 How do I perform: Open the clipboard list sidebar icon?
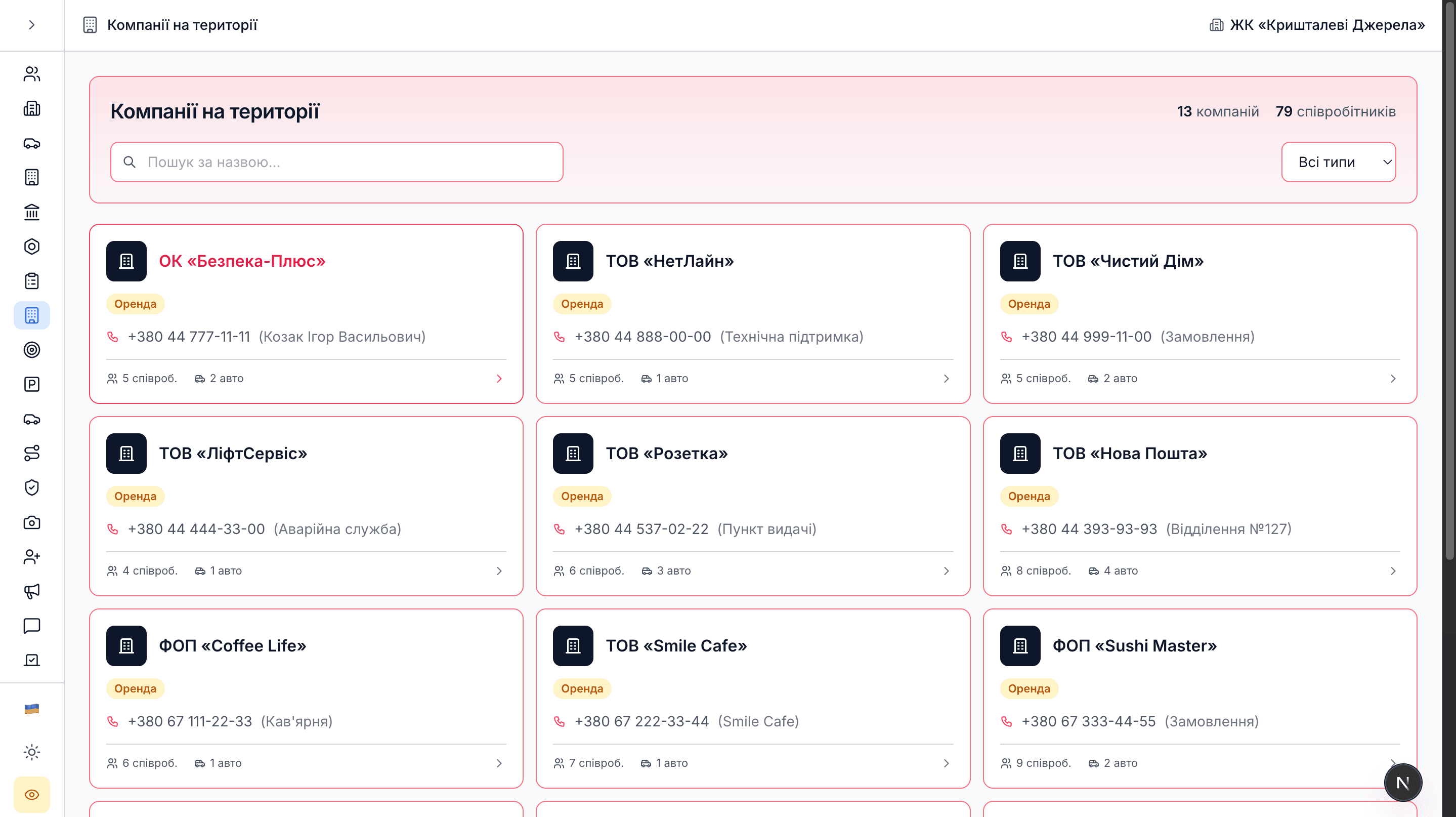[x=32, y=281]
